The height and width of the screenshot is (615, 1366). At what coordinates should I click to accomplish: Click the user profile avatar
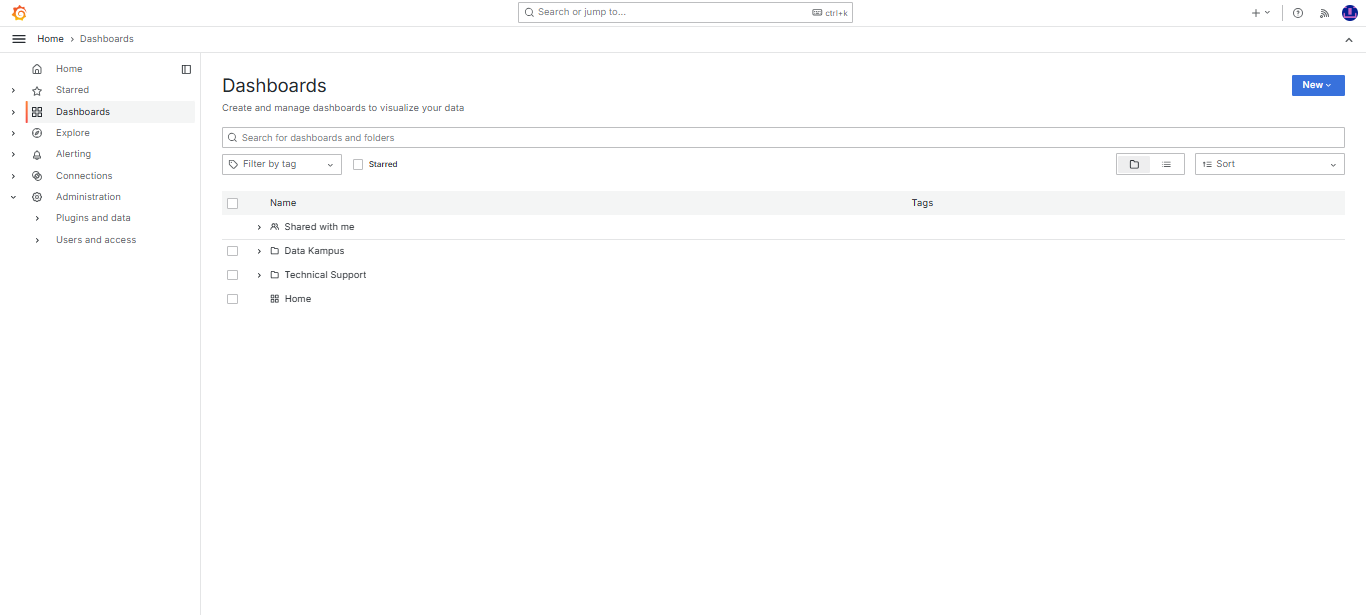1349,13
